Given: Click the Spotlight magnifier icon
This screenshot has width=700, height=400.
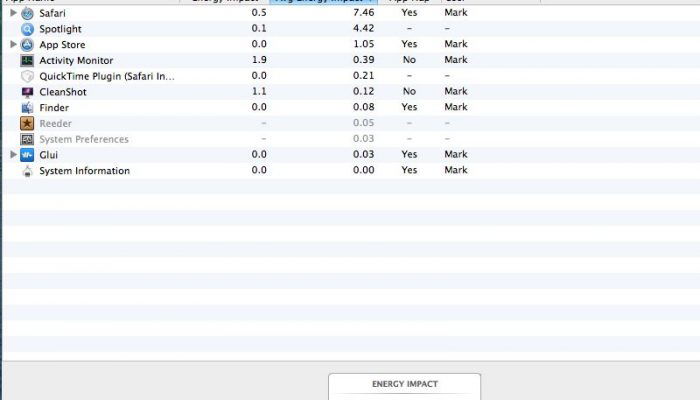Looking at the screenshot, I should [x=27, y=29].
